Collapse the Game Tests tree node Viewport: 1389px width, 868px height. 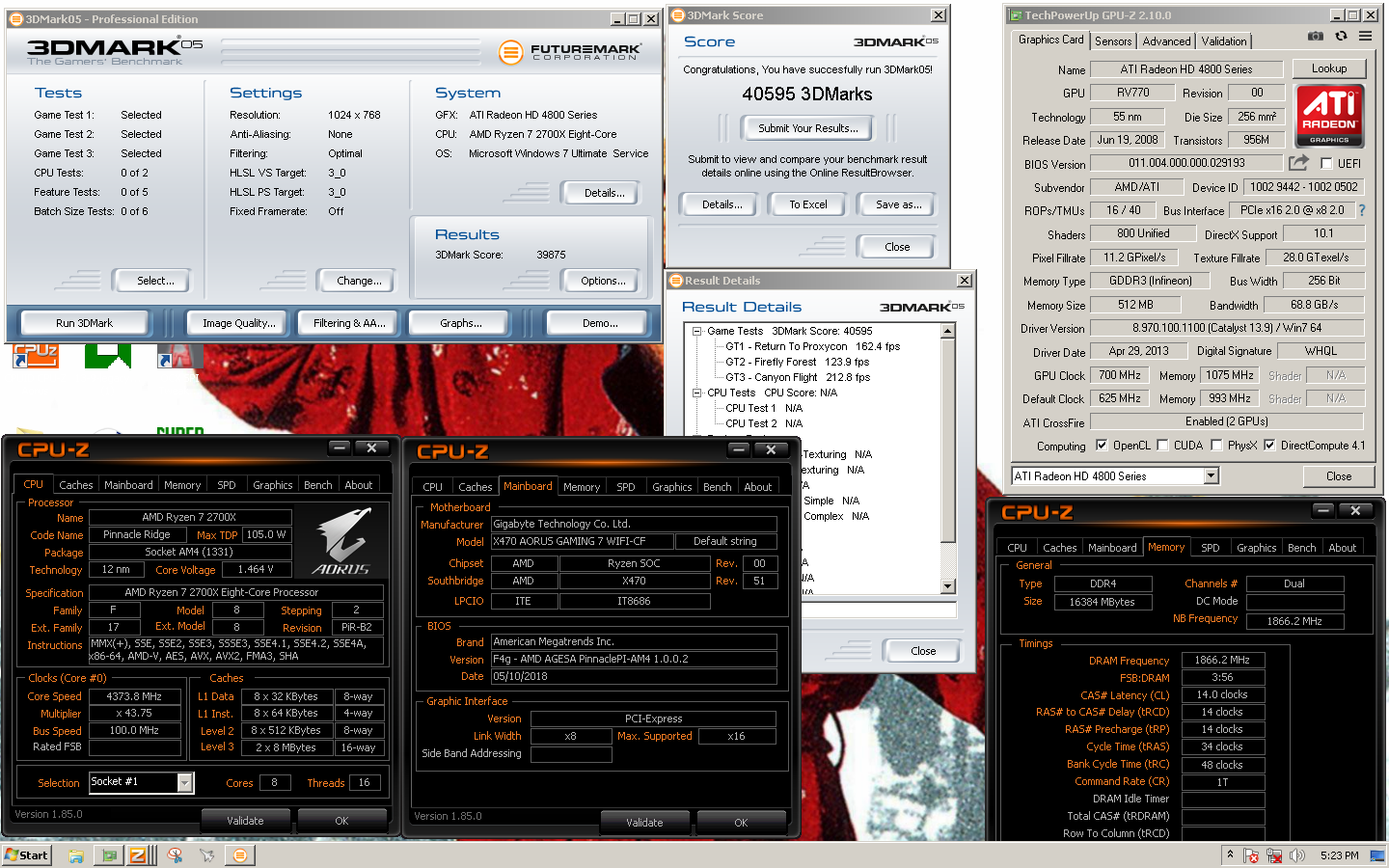click(697, 331)
